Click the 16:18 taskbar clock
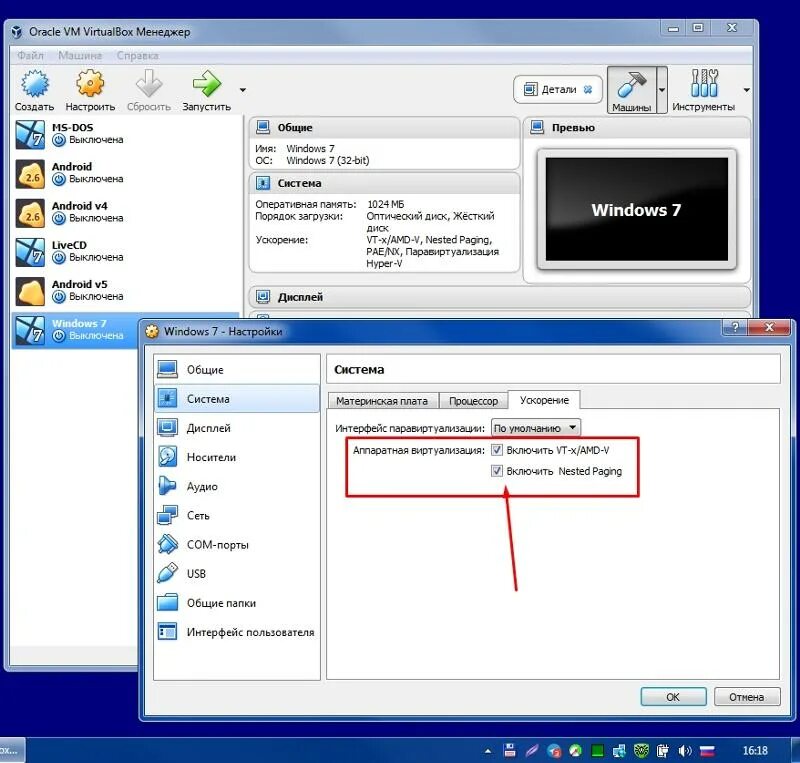 point(755,751)
